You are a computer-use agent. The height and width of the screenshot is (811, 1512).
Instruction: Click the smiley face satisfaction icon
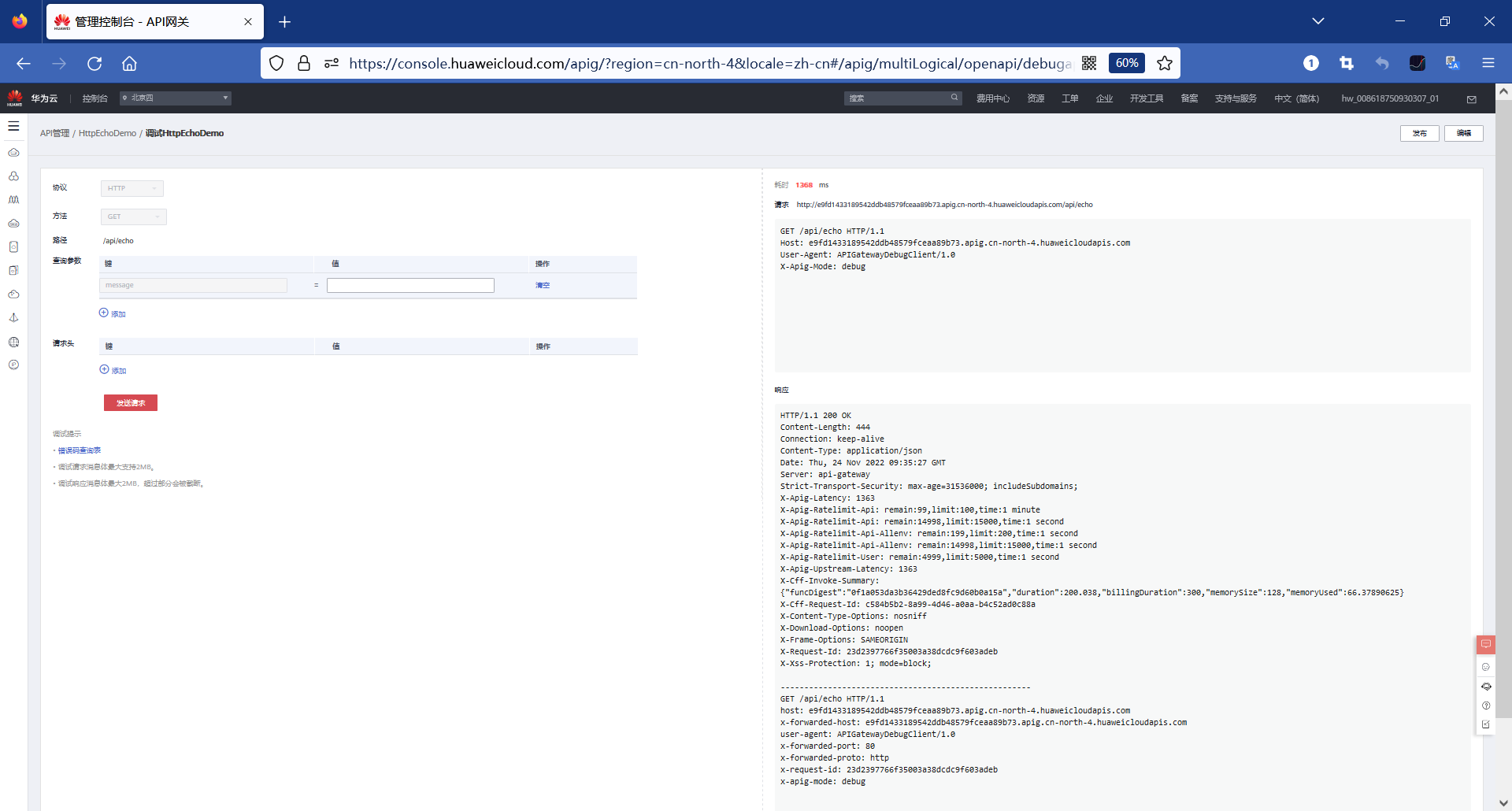[1486, 667]
